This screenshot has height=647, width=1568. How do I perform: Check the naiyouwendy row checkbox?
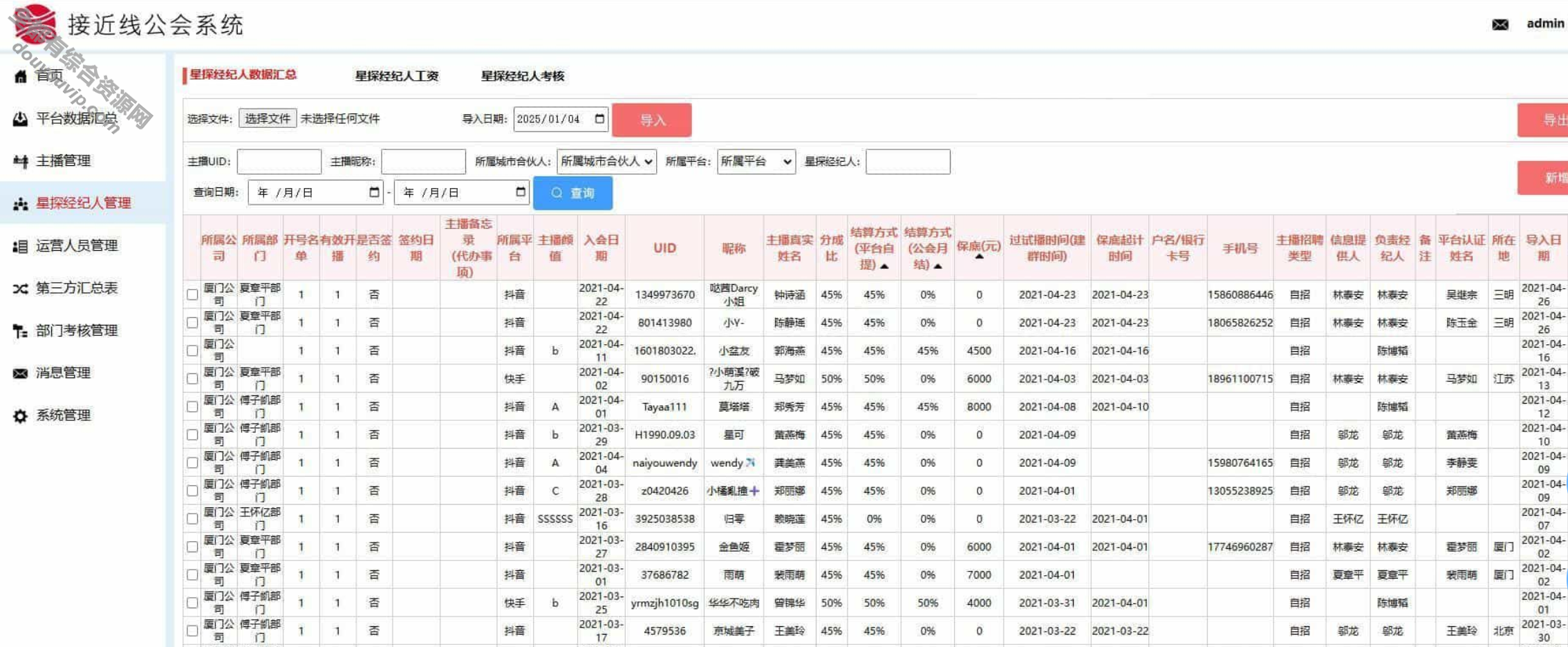(192, 462)
